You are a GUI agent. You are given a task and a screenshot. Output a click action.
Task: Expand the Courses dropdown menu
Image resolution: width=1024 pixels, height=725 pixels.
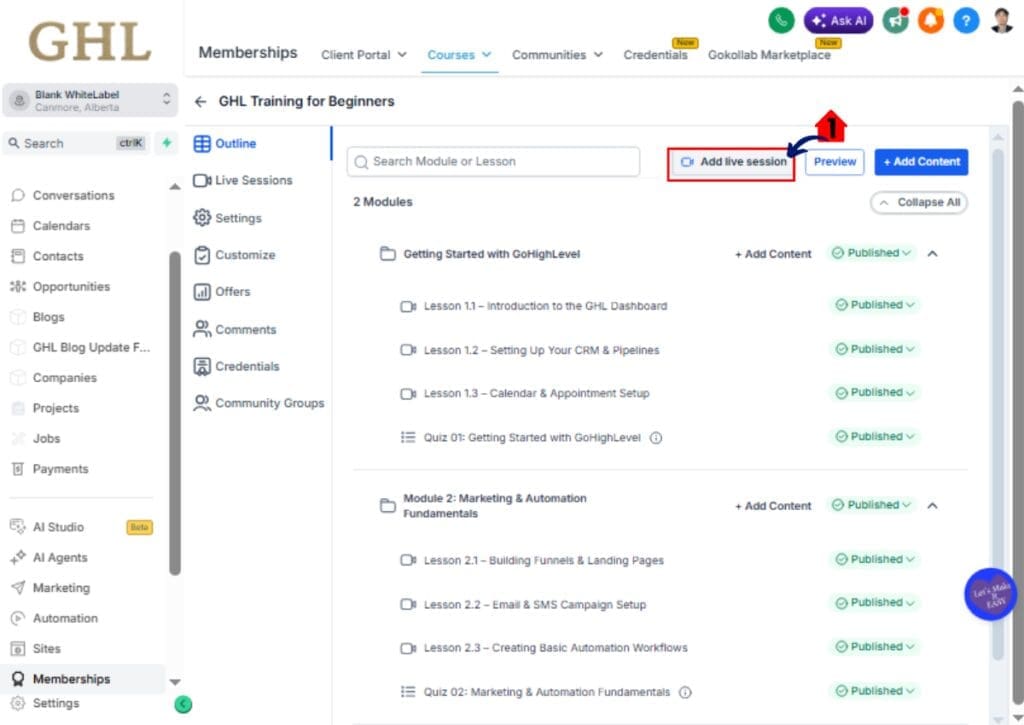tap(459, 55)
